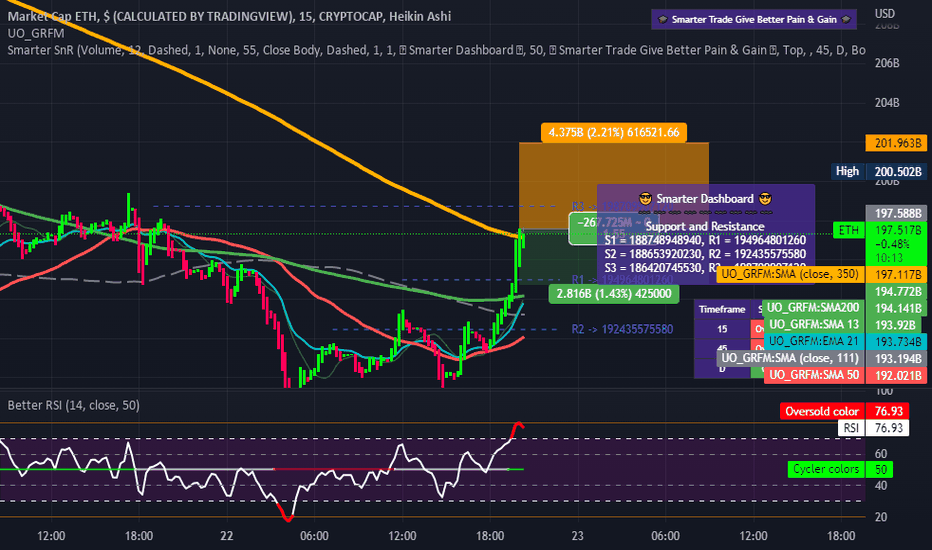Click the Smarter Dashboard header

coord(705,199)
